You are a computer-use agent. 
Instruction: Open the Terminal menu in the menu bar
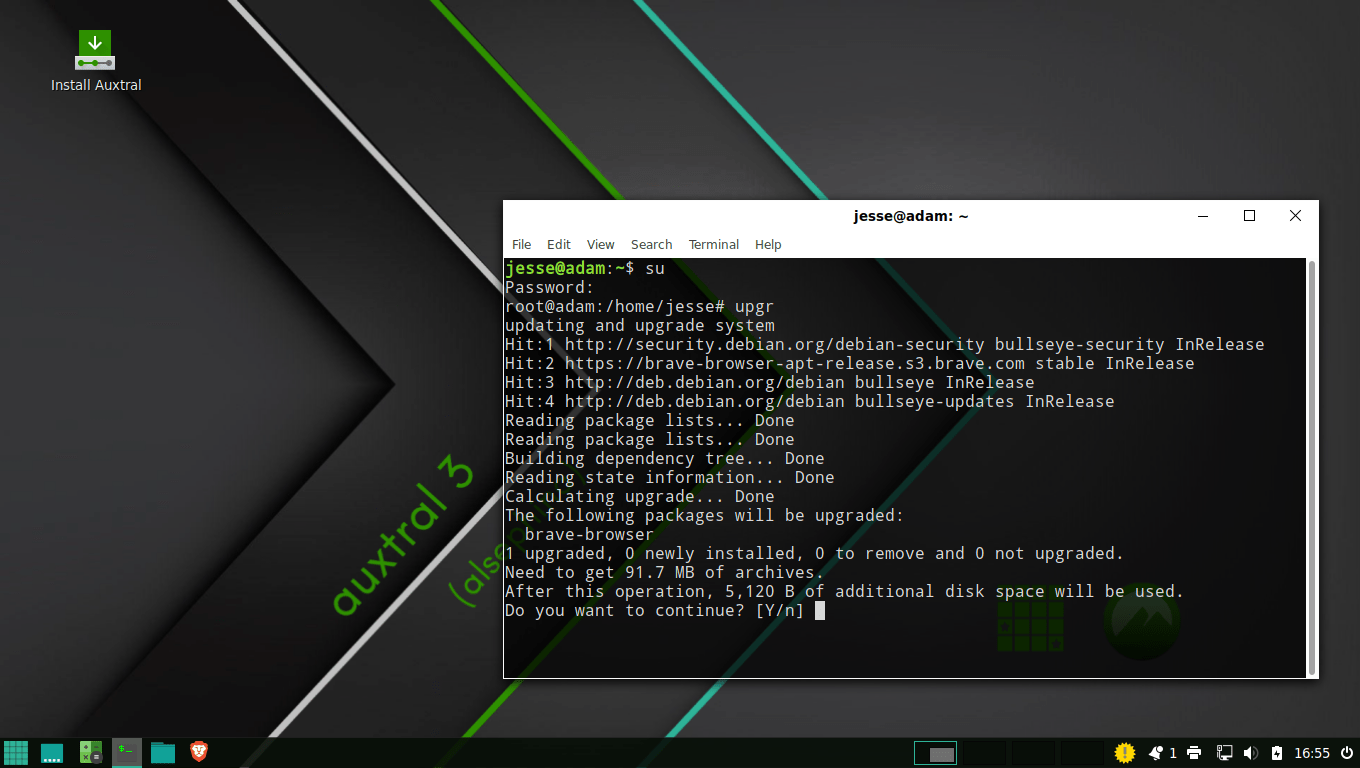714,245
